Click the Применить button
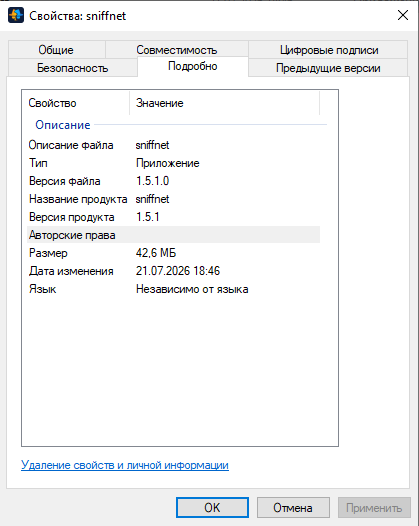Viewport: 419px width, 526px height. click(x=374, y=508)
